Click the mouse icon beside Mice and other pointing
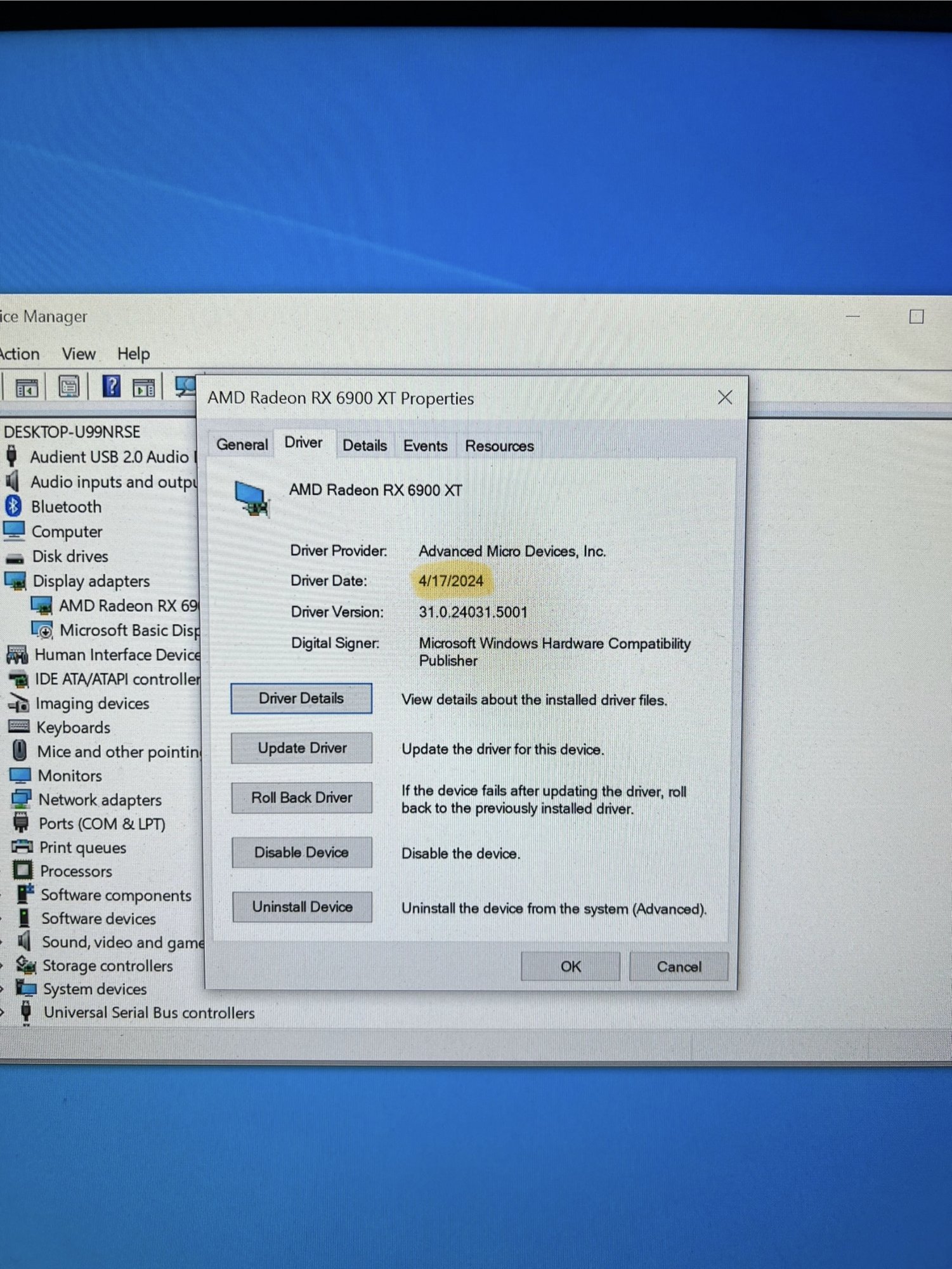The height and width of the screenshot is (1269, 952). pyautogui.click(x=20, y=750)
